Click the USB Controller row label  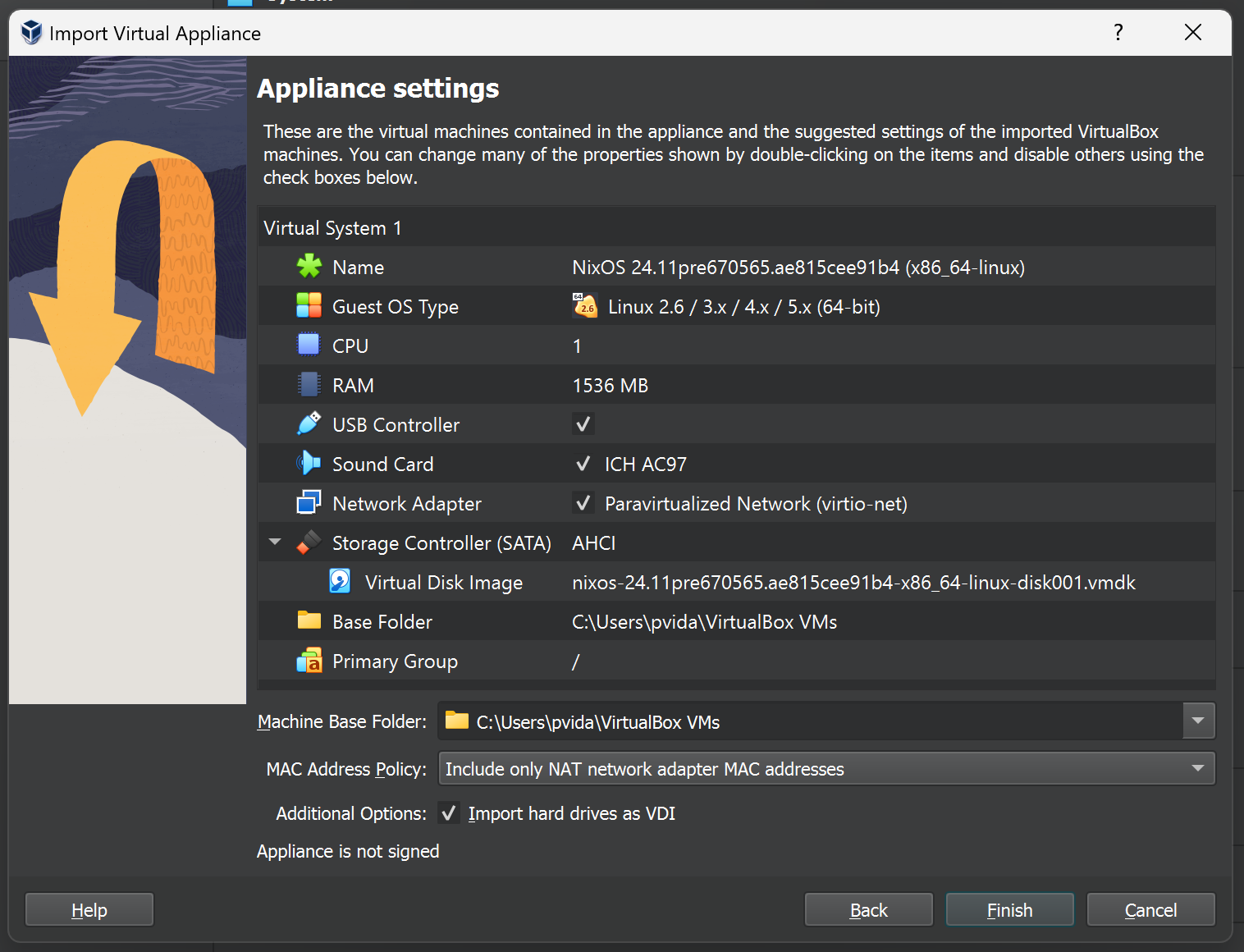pyautogui.click(x=396, y=425)
